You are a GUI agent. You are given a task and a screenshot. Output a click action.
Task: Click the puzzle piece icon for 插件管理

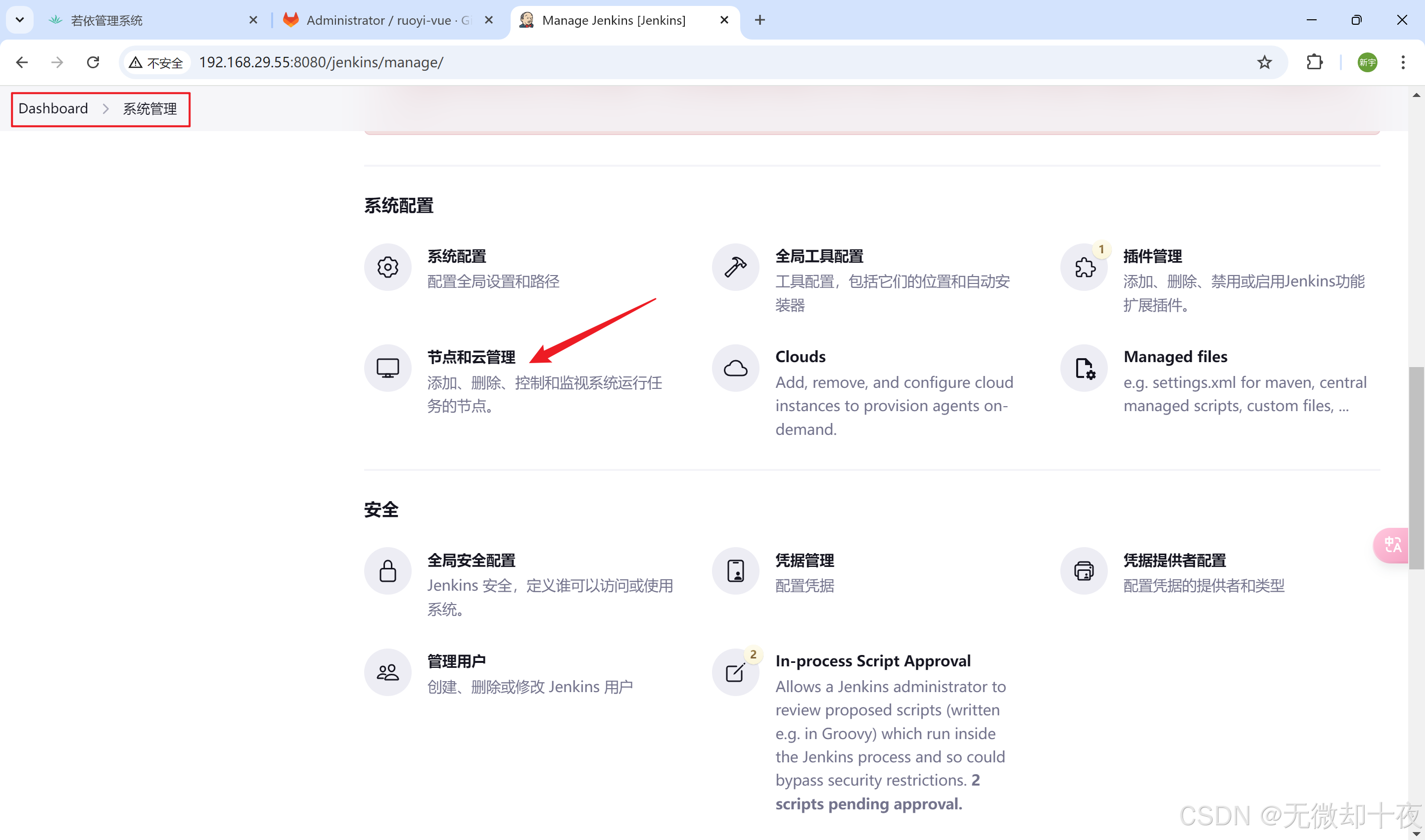(x=1084, y=267)
